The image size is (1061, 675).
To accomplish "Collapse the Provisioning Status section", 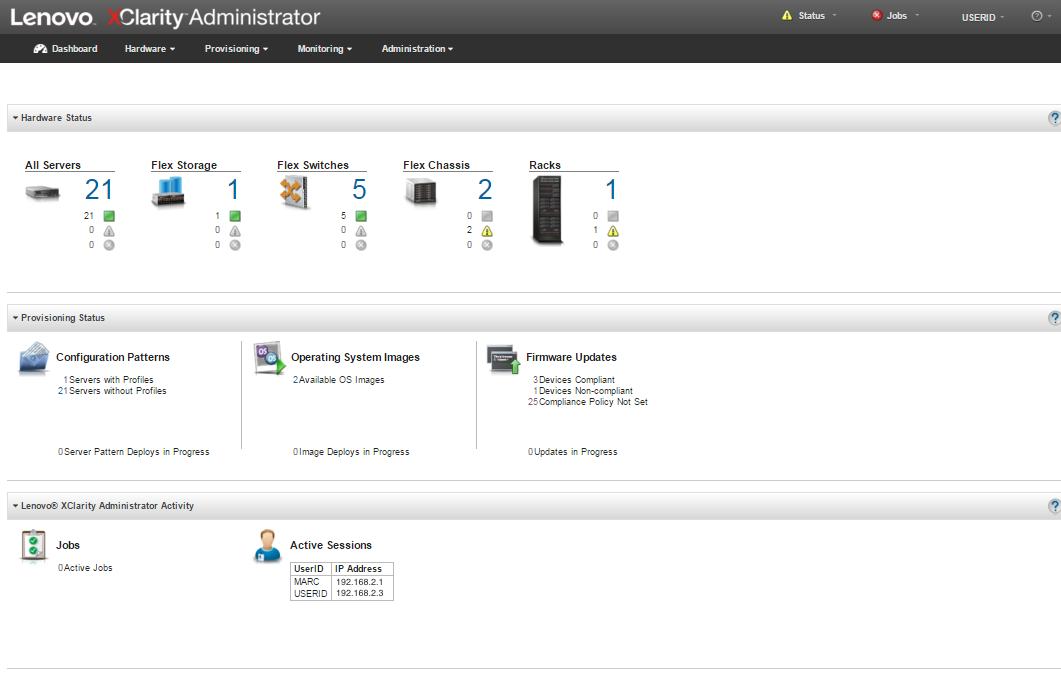I will coord(16,318).
